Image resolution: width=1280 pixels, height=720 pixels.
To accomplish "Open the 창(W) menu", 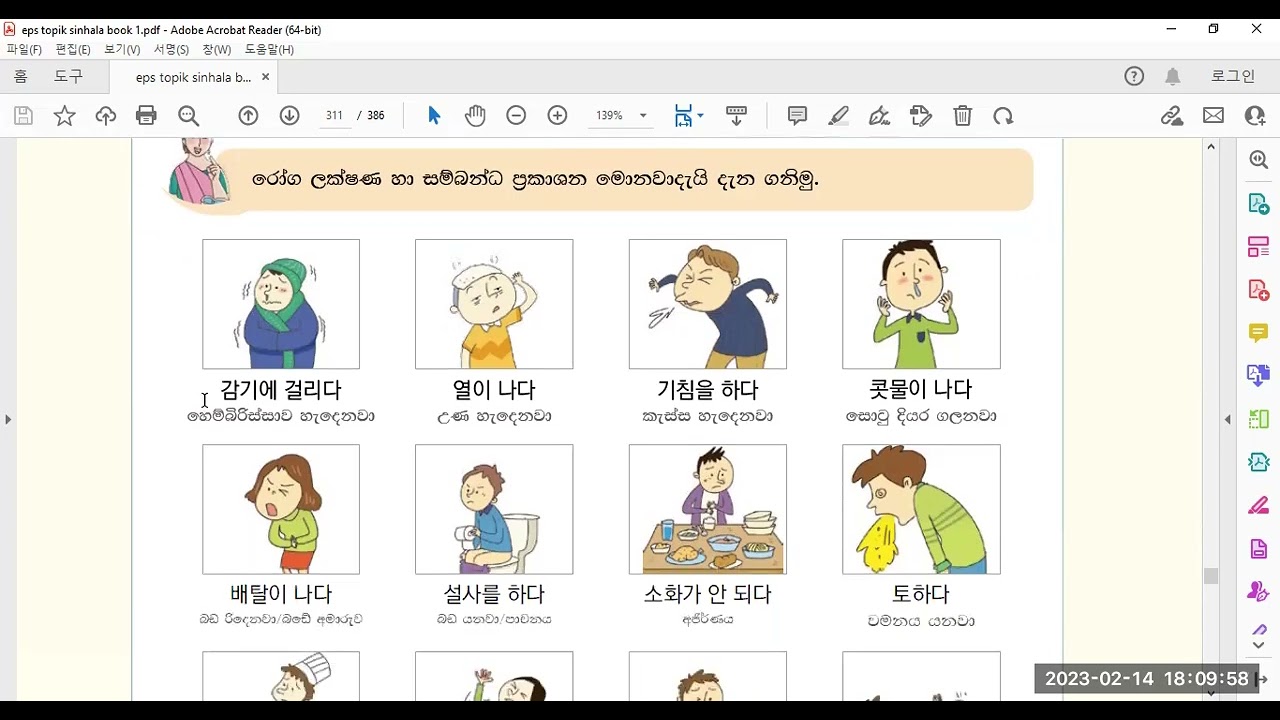I will pos(217,49).
